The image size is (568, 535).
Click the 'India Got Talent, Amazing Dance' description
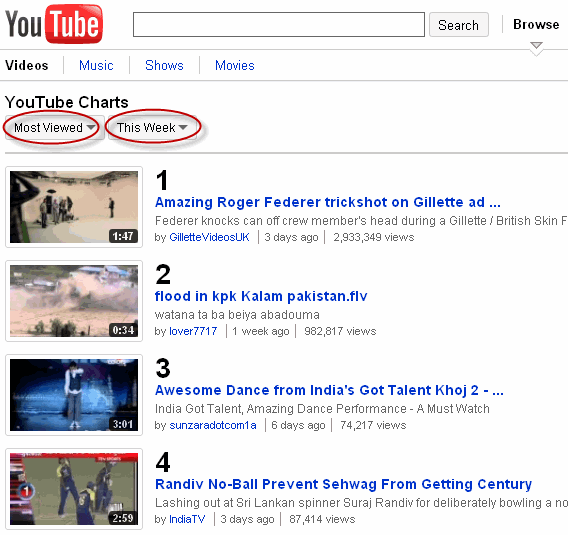[322, 409]
